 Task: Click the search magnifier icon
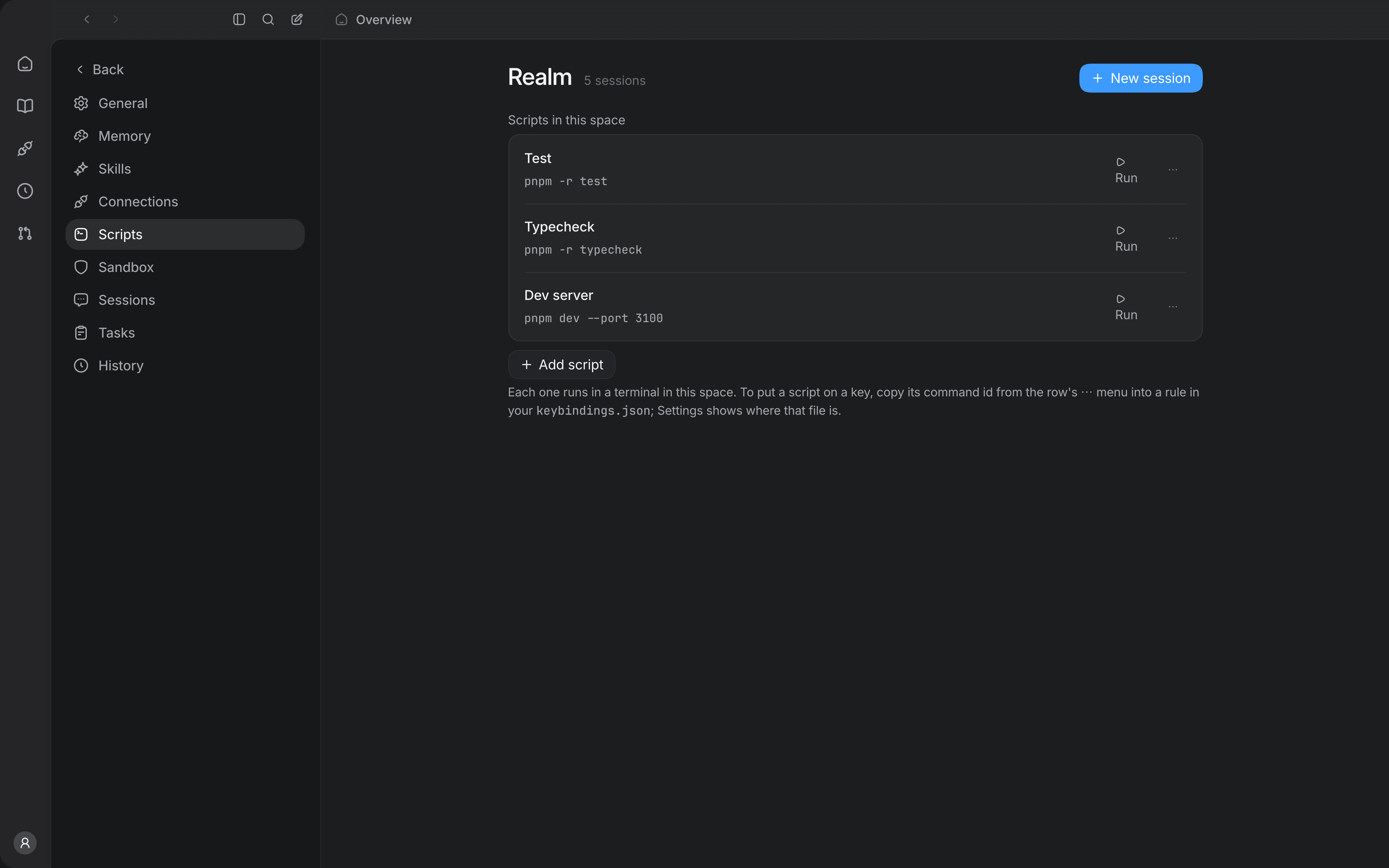(268, 20)
